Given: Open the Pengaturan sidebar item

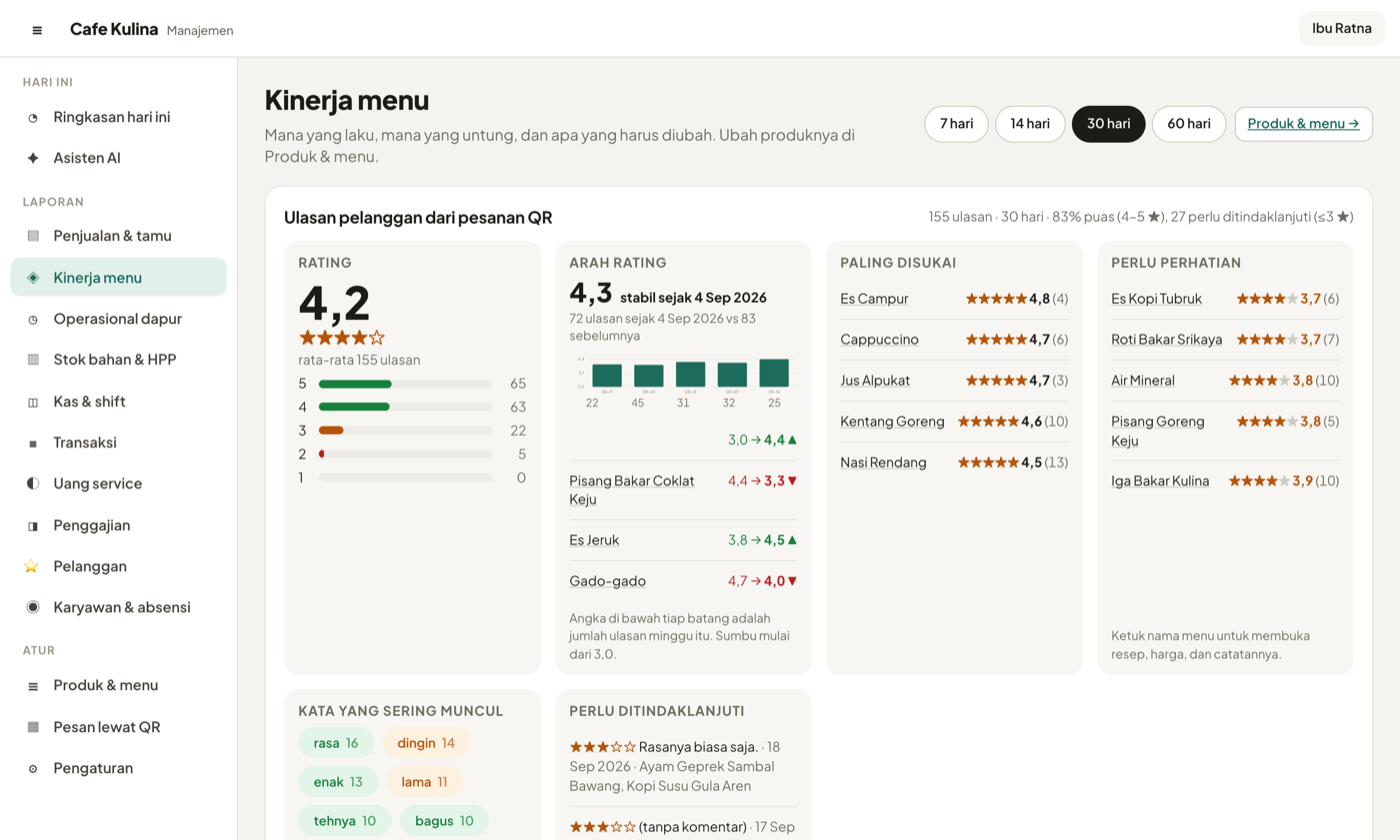Looking at the screenshot, I should (119, 769).
